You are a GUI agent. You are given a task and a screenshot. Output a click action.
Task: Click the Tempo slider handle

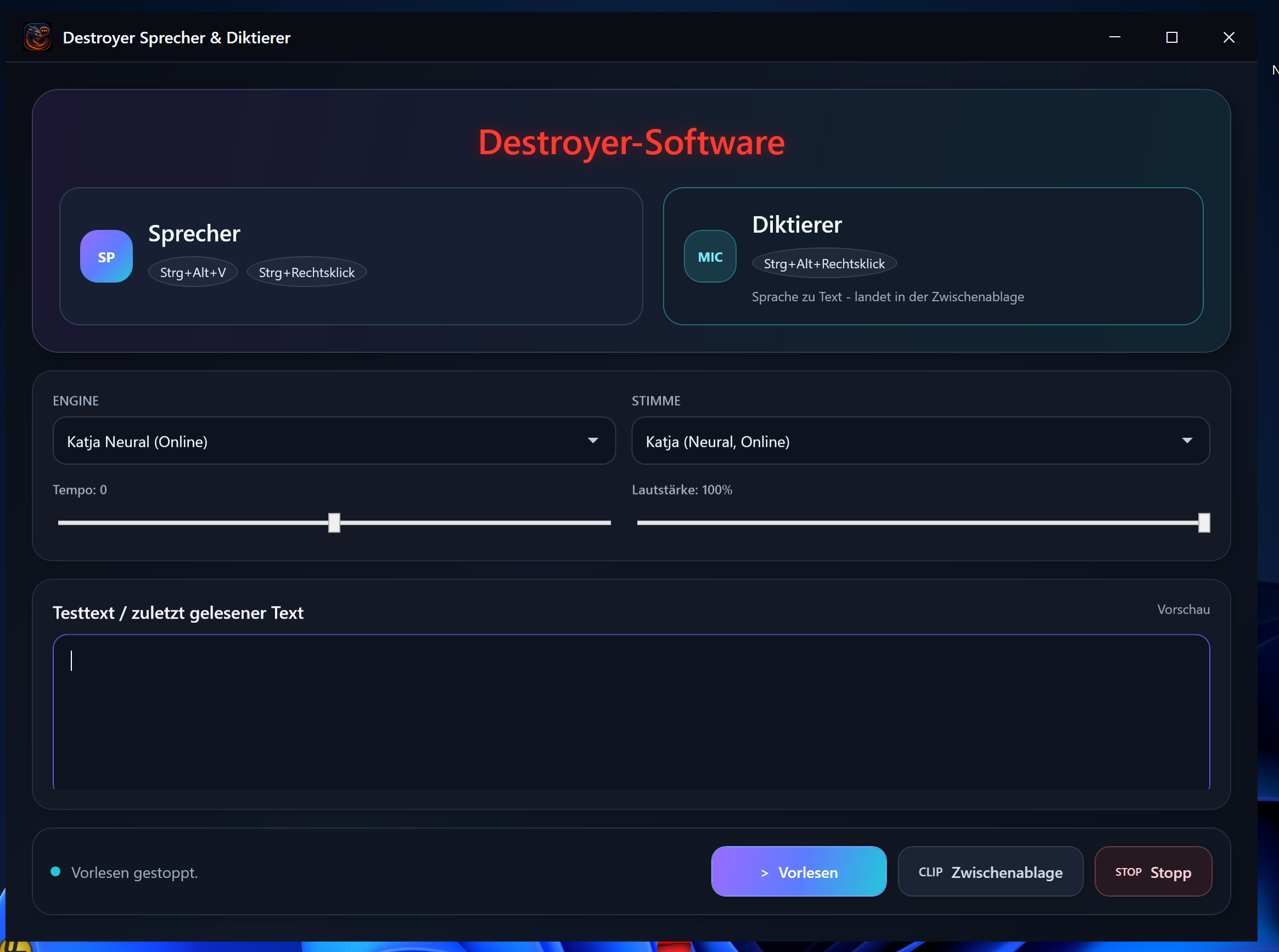pos(334,523)
